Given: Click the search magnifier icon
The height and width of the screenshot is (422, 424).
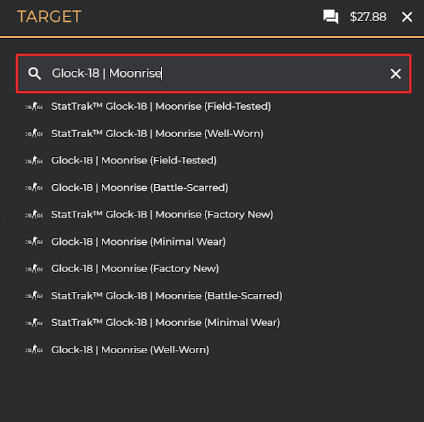Looking at the screenshot, I should coord(34,73).
